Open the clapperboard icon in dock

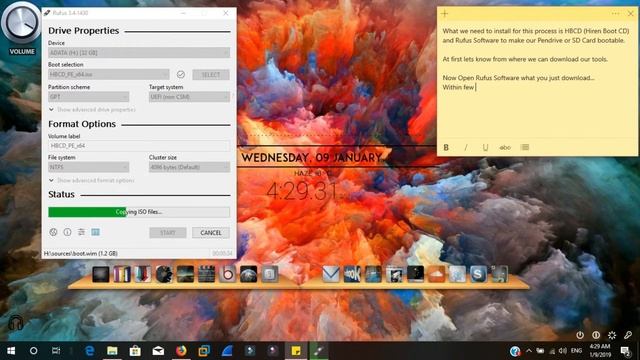click(207, 274)
